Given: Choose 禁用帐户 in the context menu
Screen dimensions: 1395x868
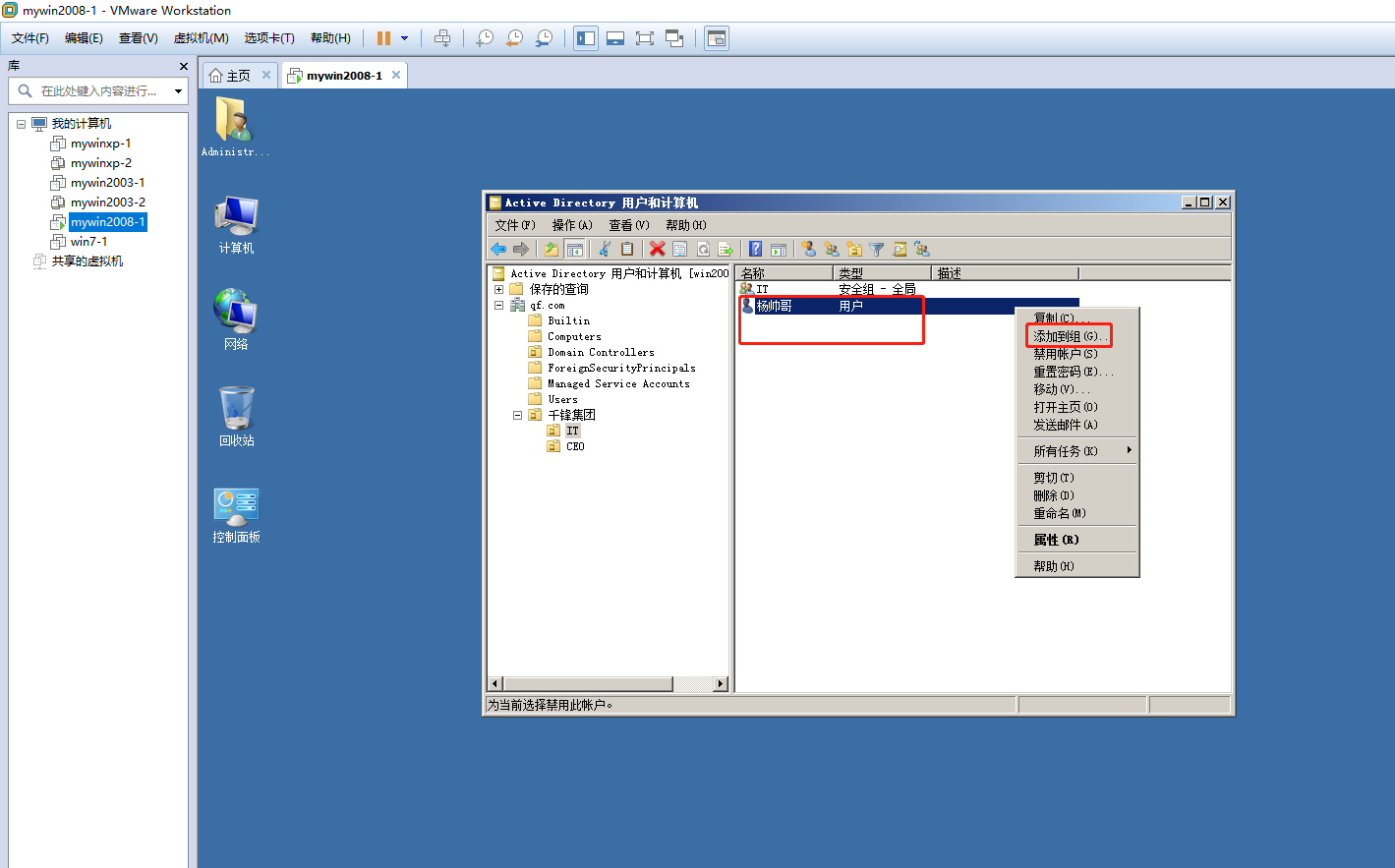Looking at the screenshot, I should click(x=1076, y=354).
